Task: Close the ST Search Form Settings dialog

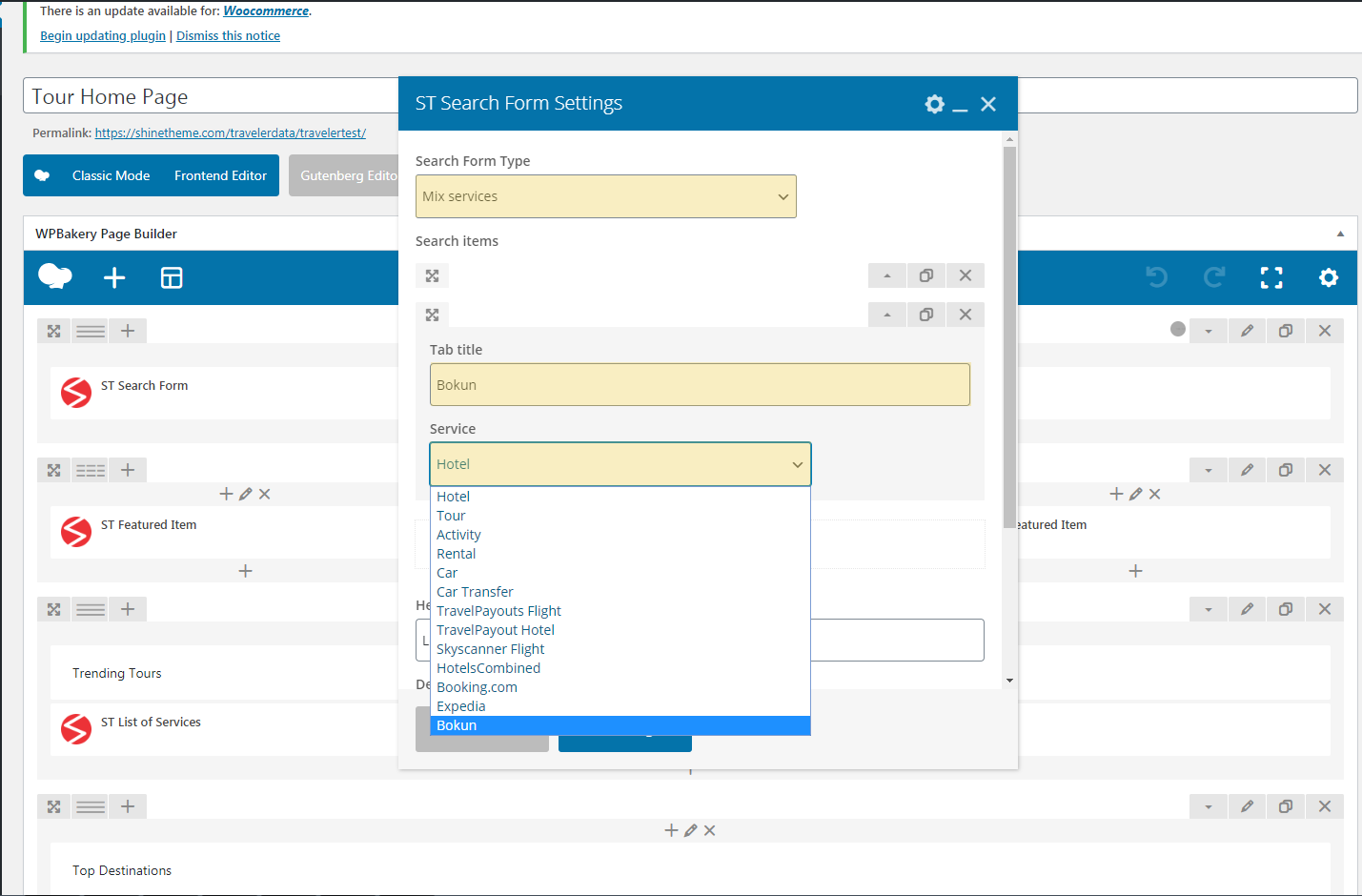Action: pos(988,104)
